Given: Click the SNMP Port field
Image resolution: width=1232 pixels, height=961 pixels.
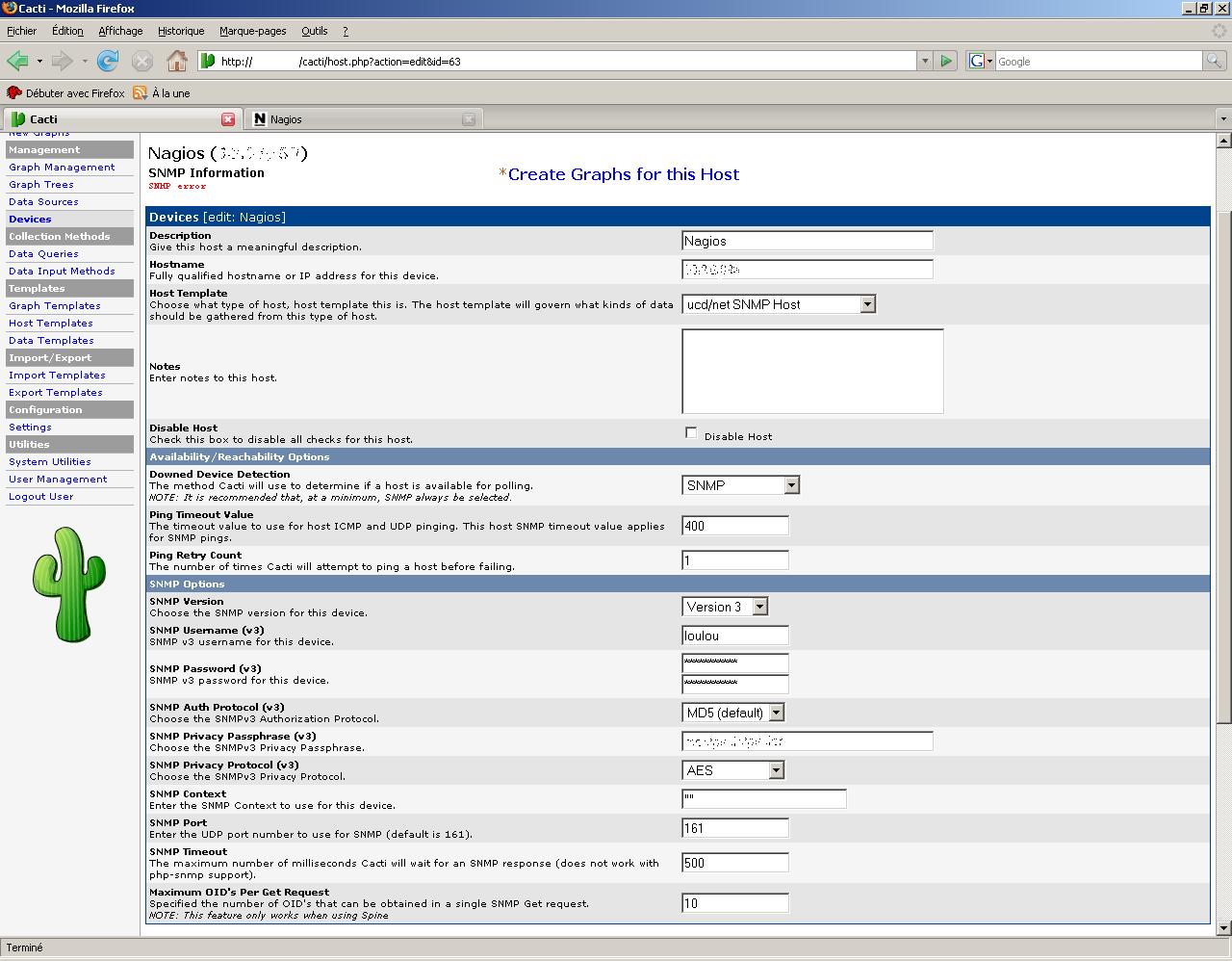Looking at the screenshot, I should 735,828.
